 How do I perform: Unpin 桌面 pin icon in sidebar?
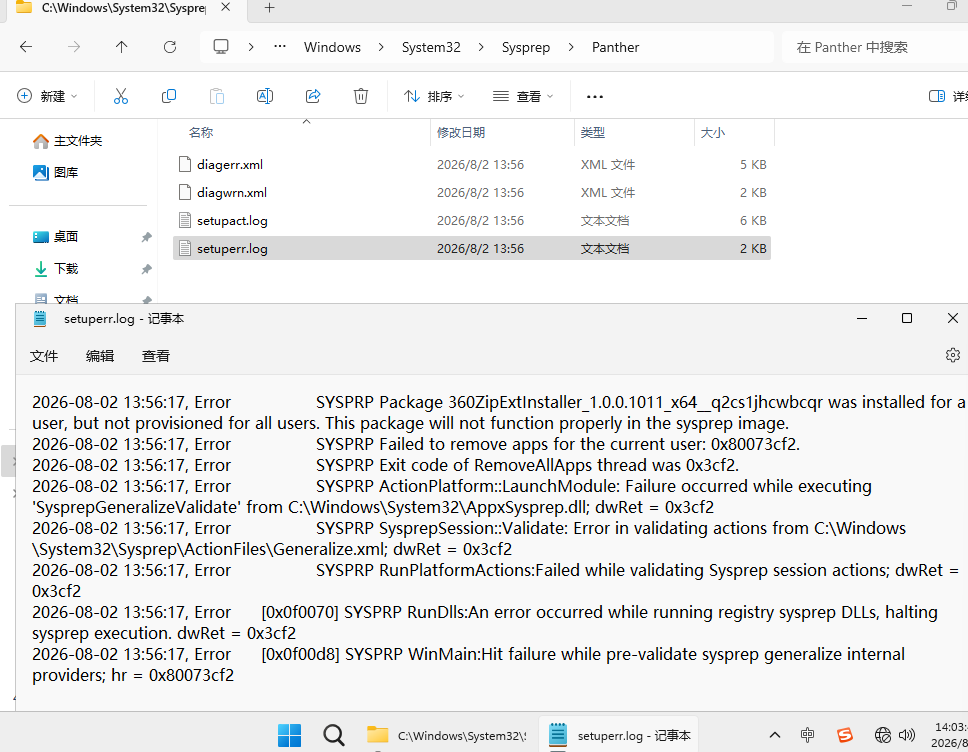[146, 237]
